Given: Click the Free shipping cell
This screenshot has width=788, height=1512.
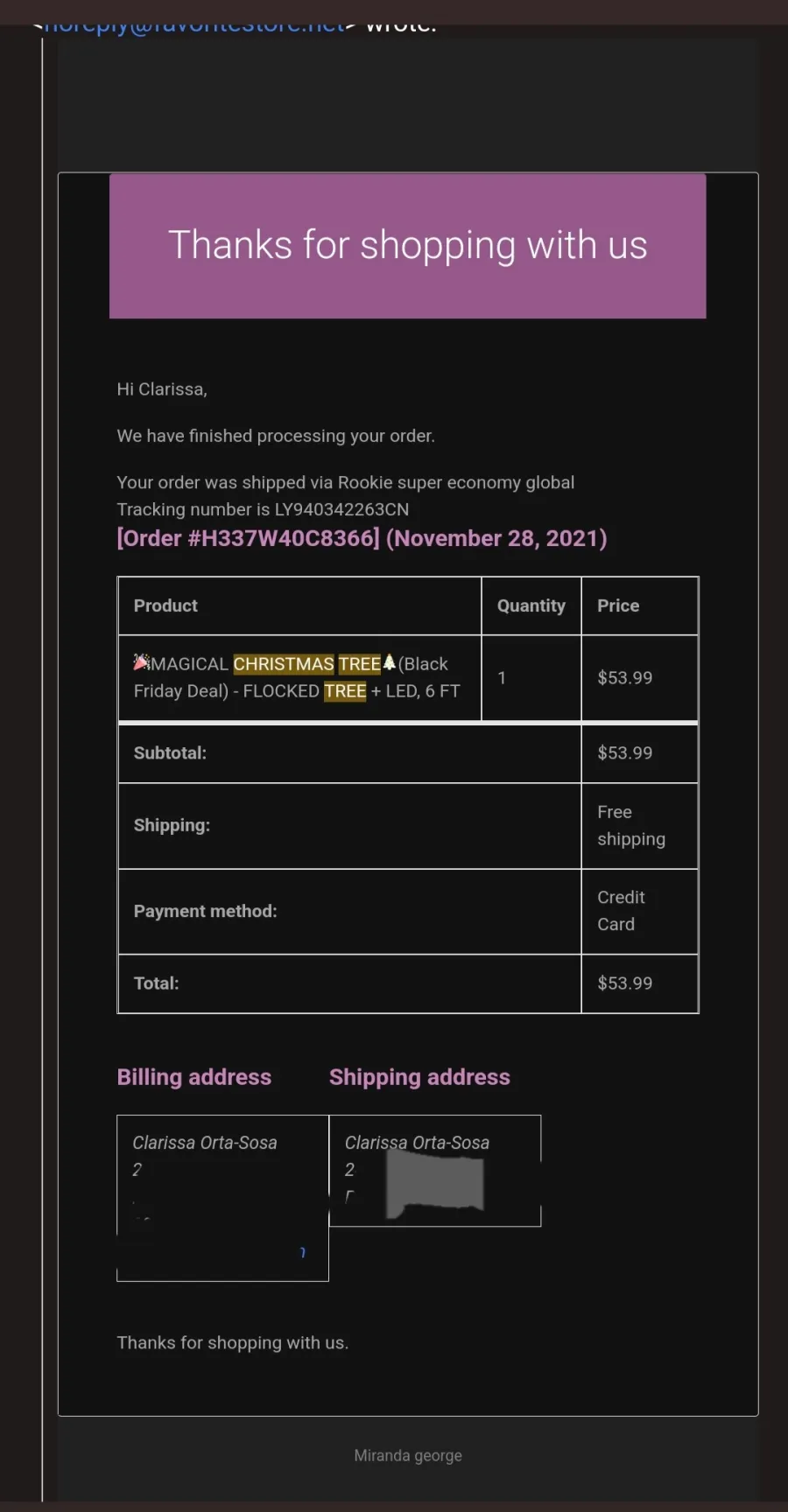Looking at the screenshot, I should tap(639, 826).
